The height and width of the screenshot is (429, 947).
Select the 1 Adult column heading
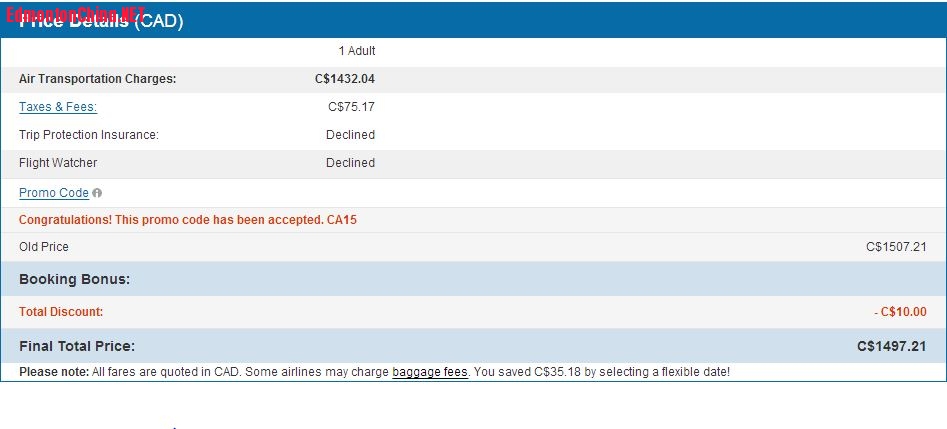(357, 51)
